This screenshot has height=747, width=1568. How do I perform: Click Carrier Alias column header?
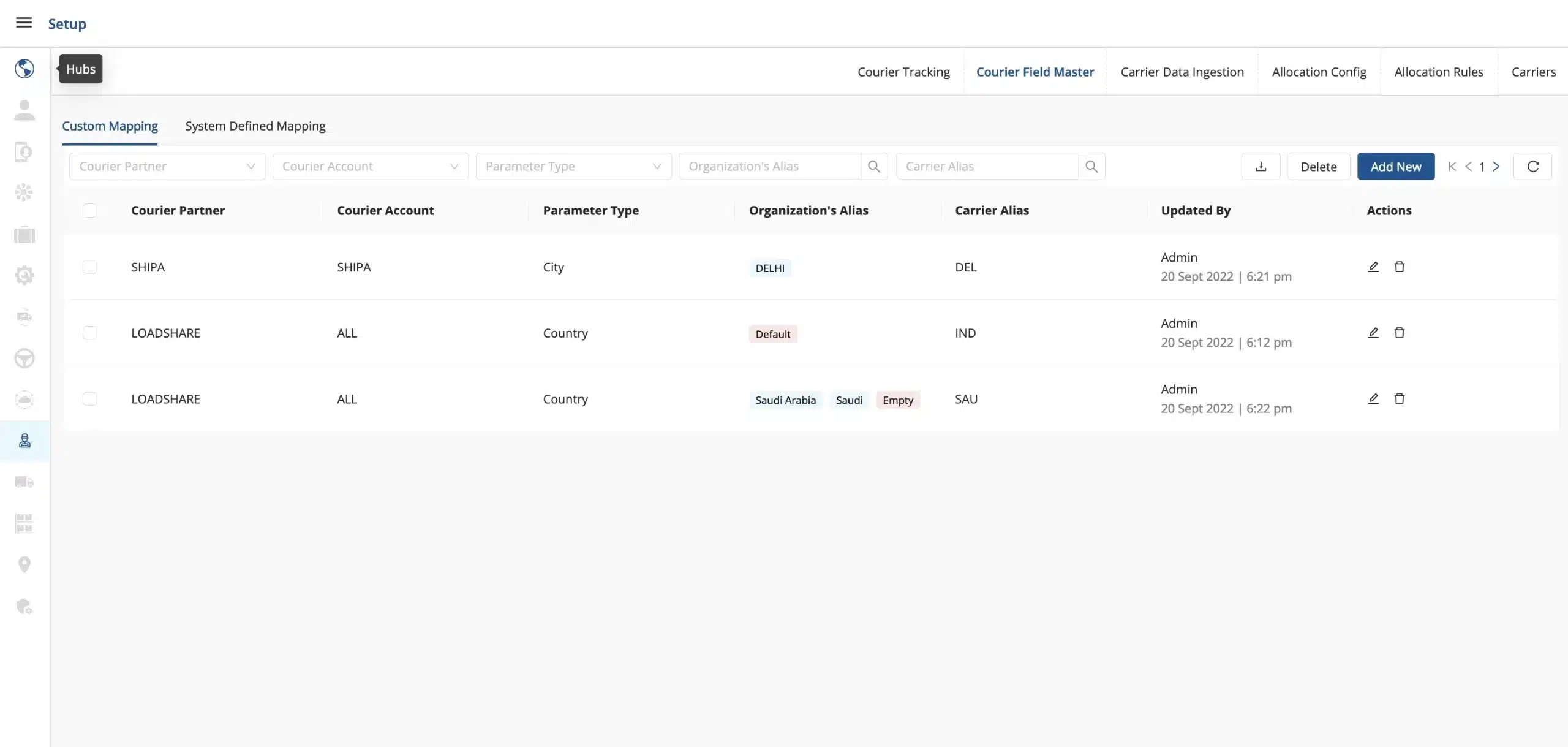pyautogui.click(x=992, y=210)
